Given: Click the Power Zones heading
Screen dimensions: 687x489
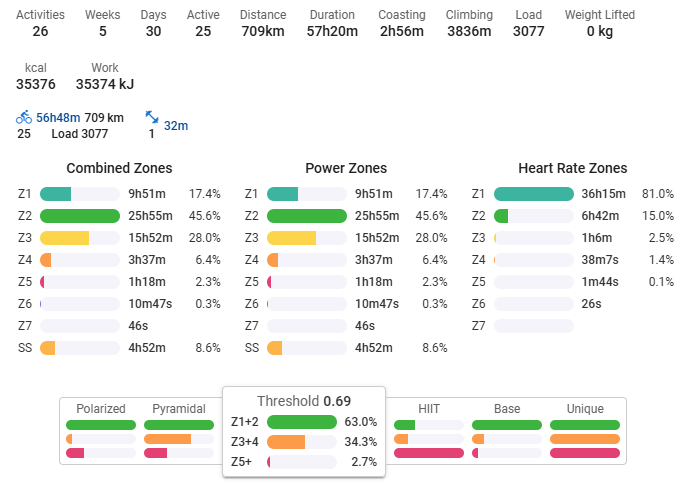Looking at the screenshot, I should click(x=346, y=168).
